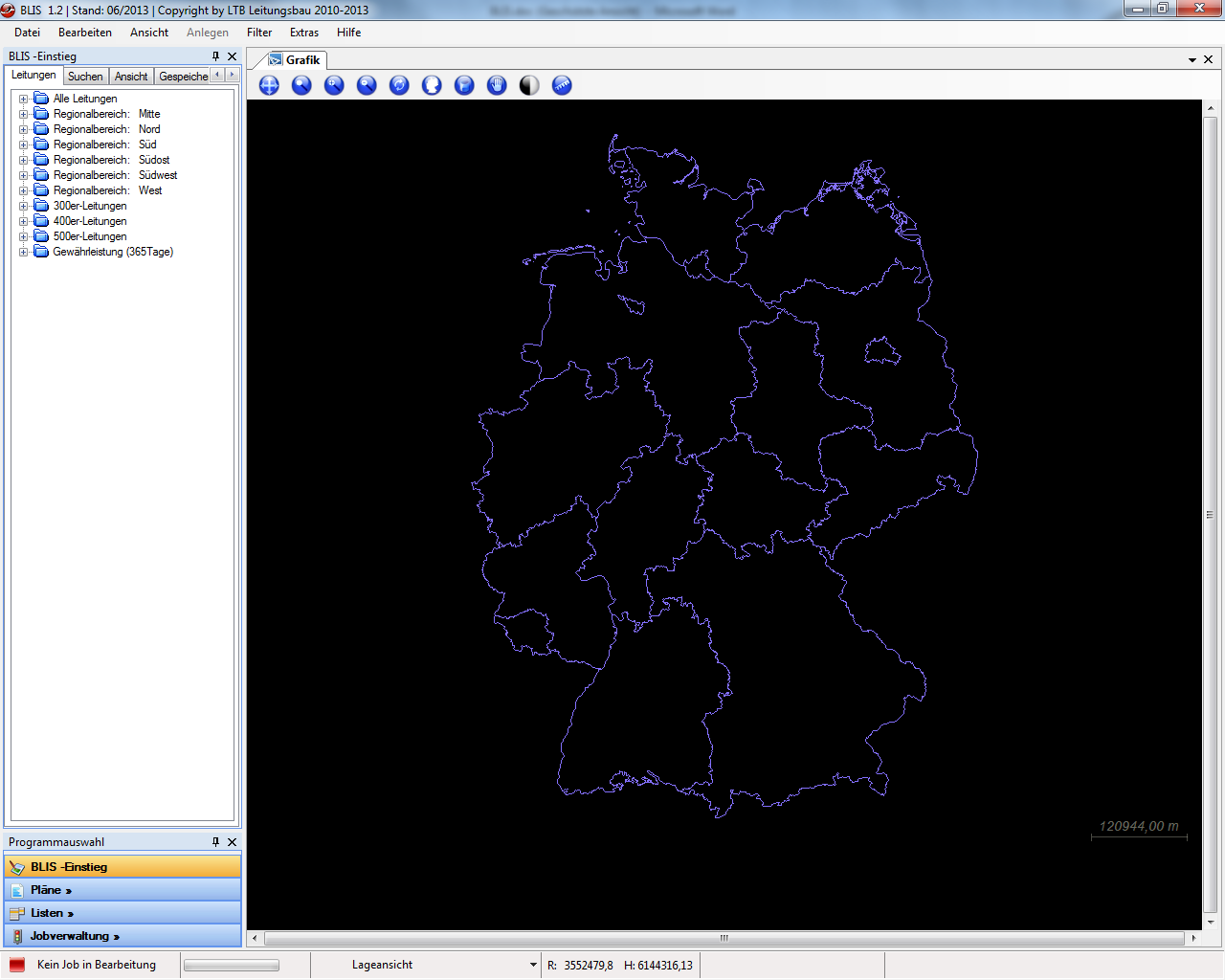The width and height of the screenshot is (1225, 980).
Task: Expand the Alle Leitungen tree node
Action: tap(24, 99)
